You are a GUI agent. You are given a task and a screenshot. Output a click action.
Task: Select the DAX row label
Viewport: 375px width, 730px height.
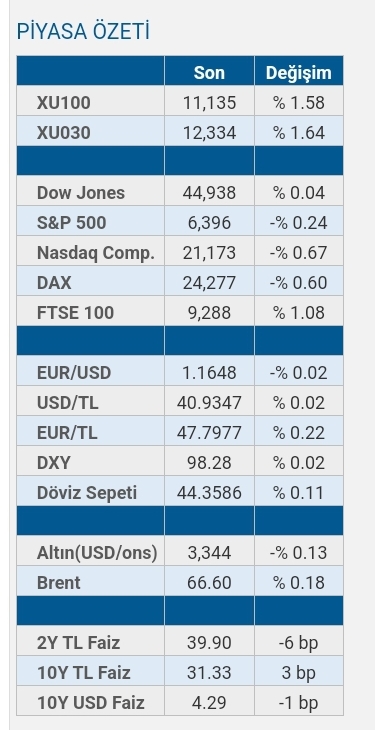(54, 283)
